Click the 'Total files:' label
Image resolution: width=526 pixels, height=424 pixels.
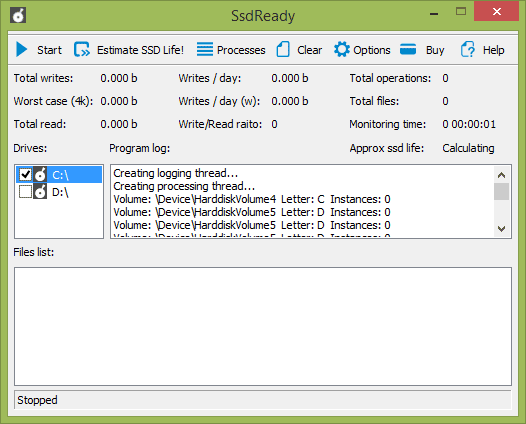pyautogui.click(x=374, y=101)
